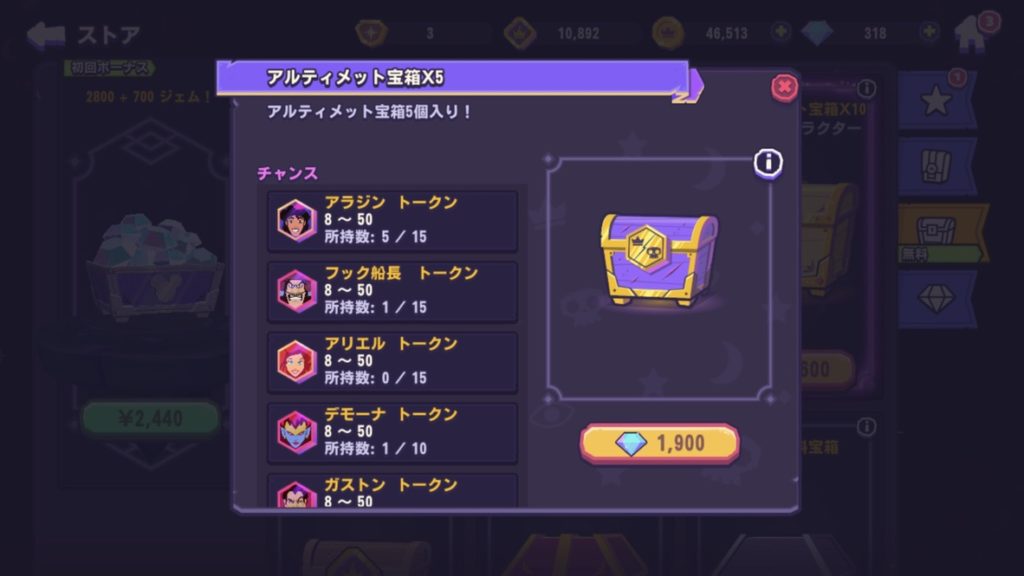Tap Aladdin's hexagon portrait icon

point(296,221)
